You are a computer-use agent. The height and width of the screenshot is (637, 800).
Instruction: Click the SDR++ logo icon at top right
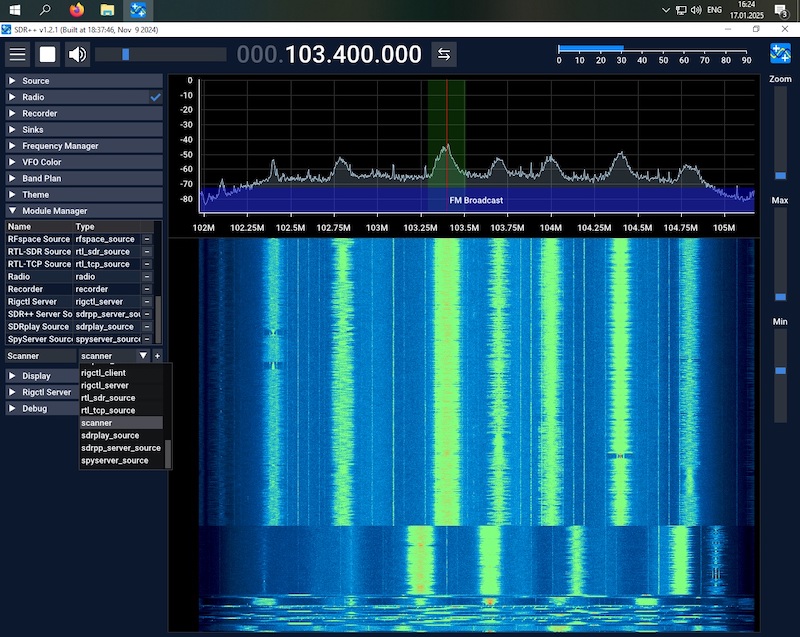780,53
